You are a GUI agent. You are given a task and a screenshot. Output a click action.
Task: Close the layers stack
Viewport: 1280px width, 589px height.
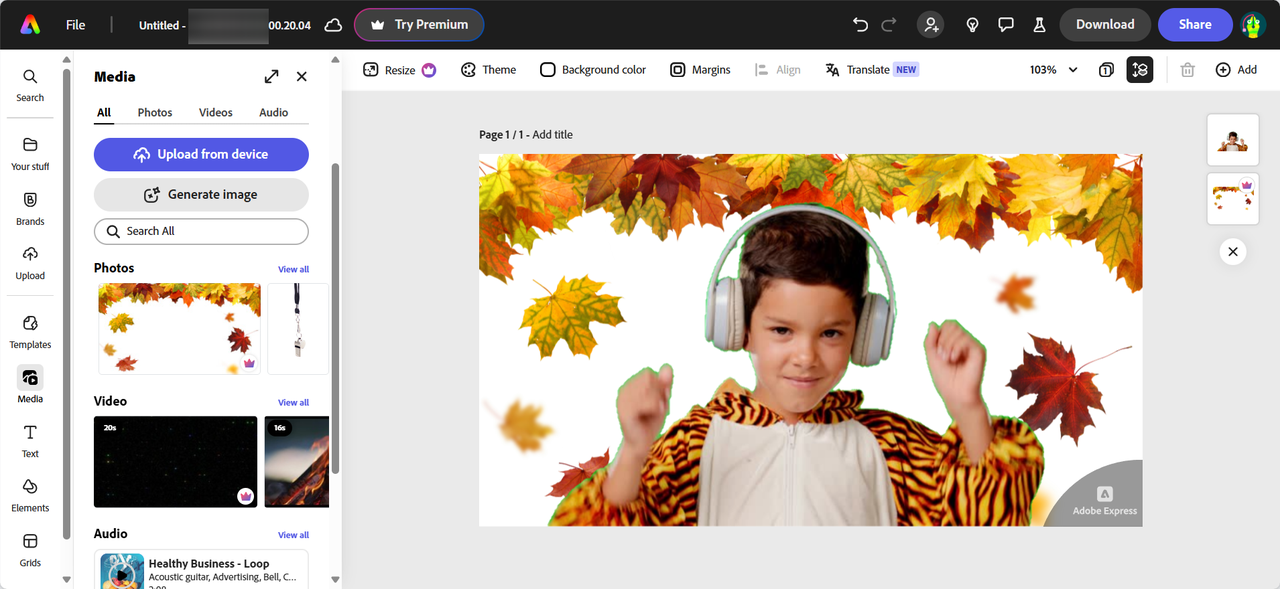click(x=1233, y=252)
